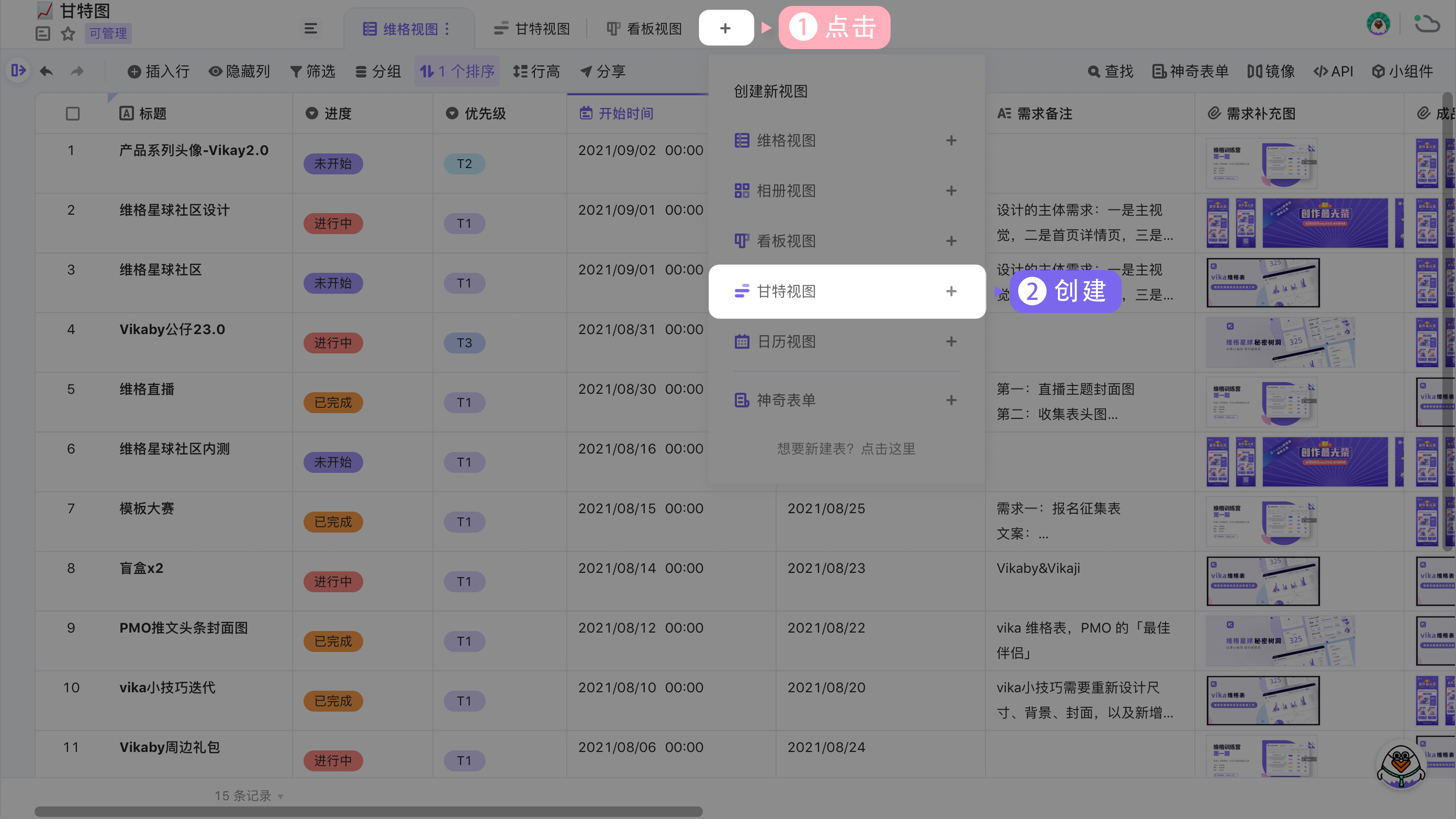Click the redo arrow icon
The image size is (1456, 819).
(x=78, y=71)
